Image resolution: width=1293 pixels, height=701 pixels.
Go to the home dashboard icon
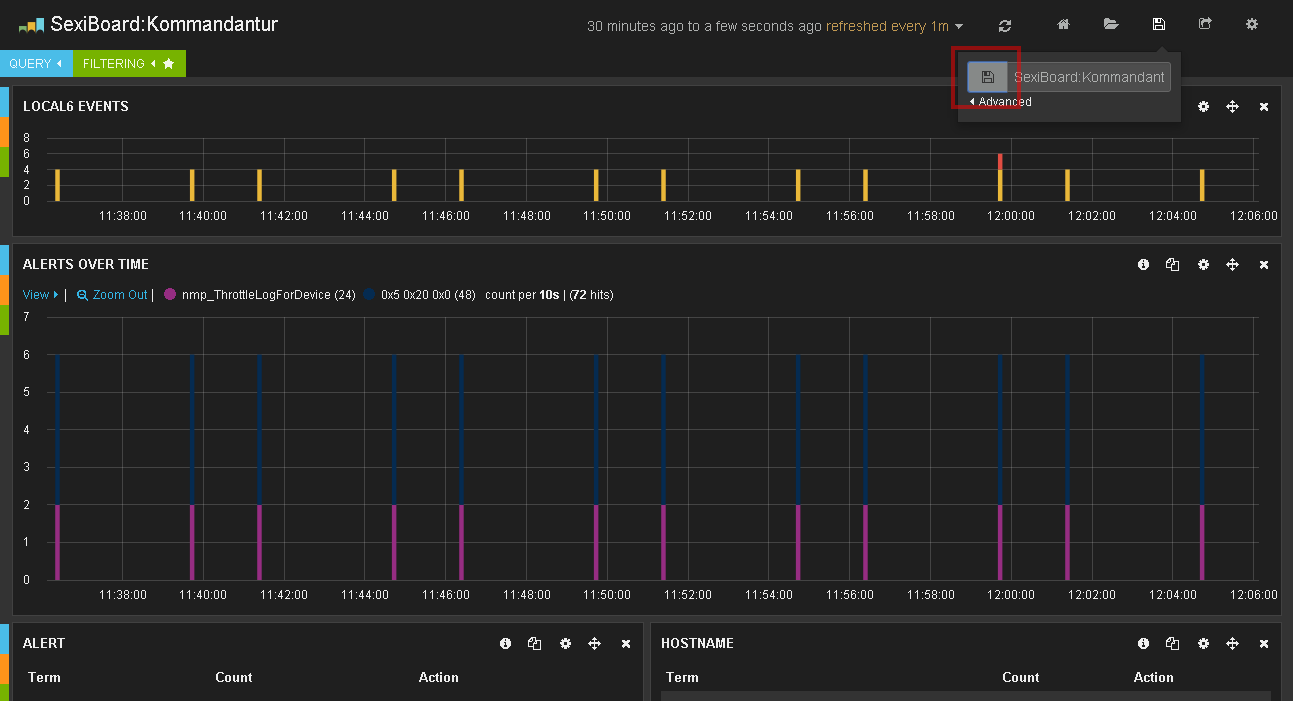pos(1064,24)
